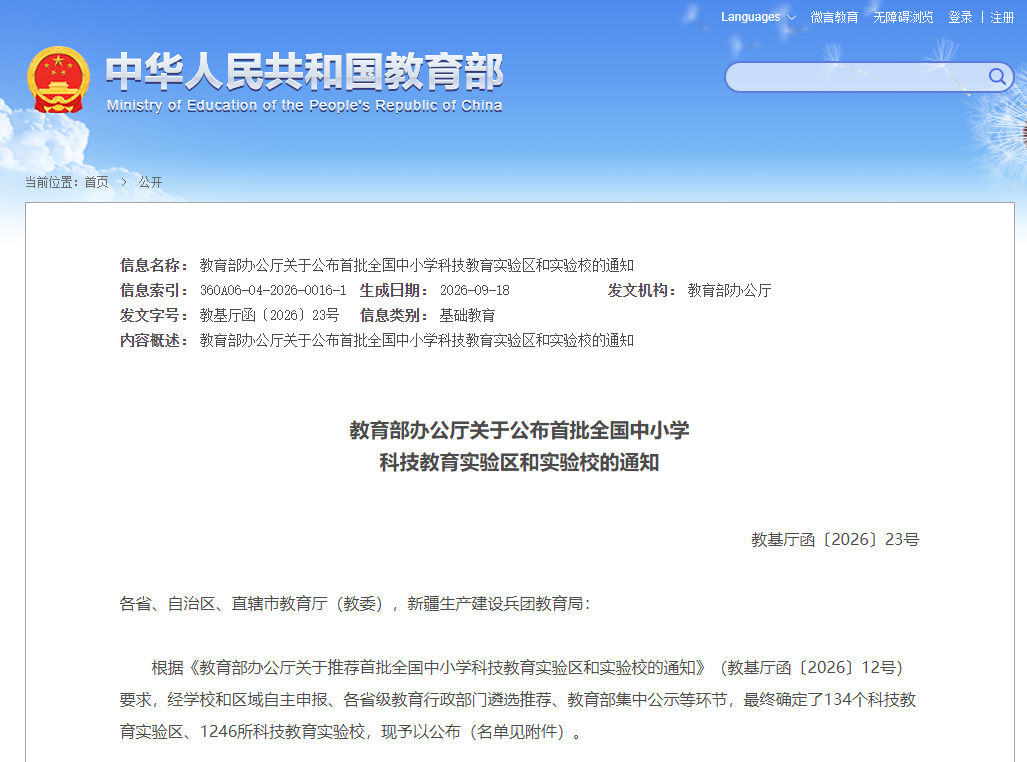Click heading line 科技教育实验区和实验校的通知
This screenshot has height=762, width=1027.
click(x=519, y=463)
